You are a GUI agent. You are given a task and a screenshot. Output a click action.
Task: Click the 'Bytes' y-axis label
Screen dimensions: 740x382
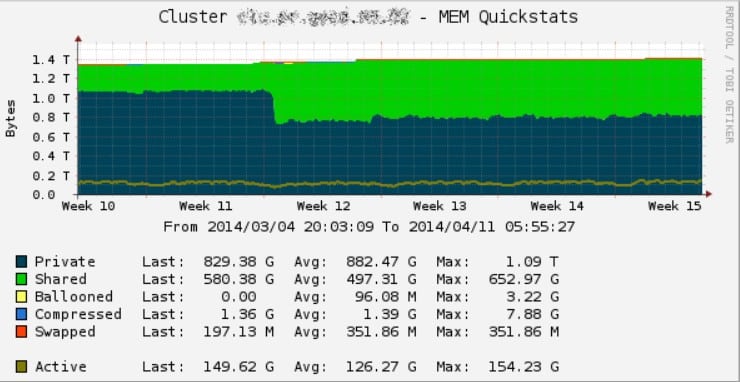tap(11, 118)
